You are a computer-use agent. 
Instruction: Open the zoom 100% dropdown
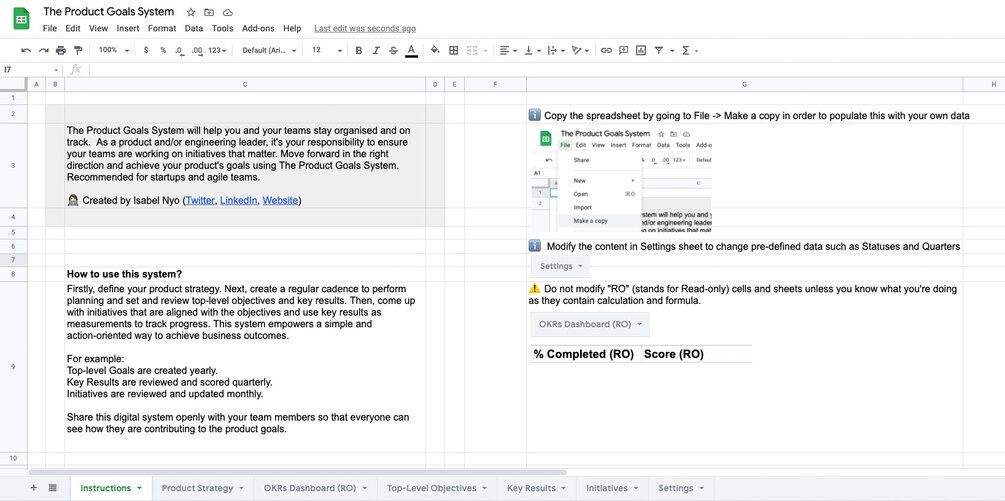coord(114,50)
